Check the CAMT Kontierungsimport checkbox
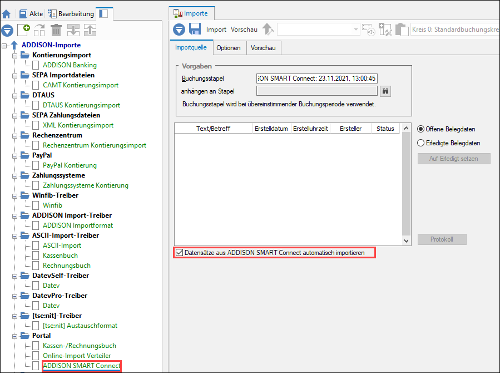500x373 pixels. (x=36, y=85)
